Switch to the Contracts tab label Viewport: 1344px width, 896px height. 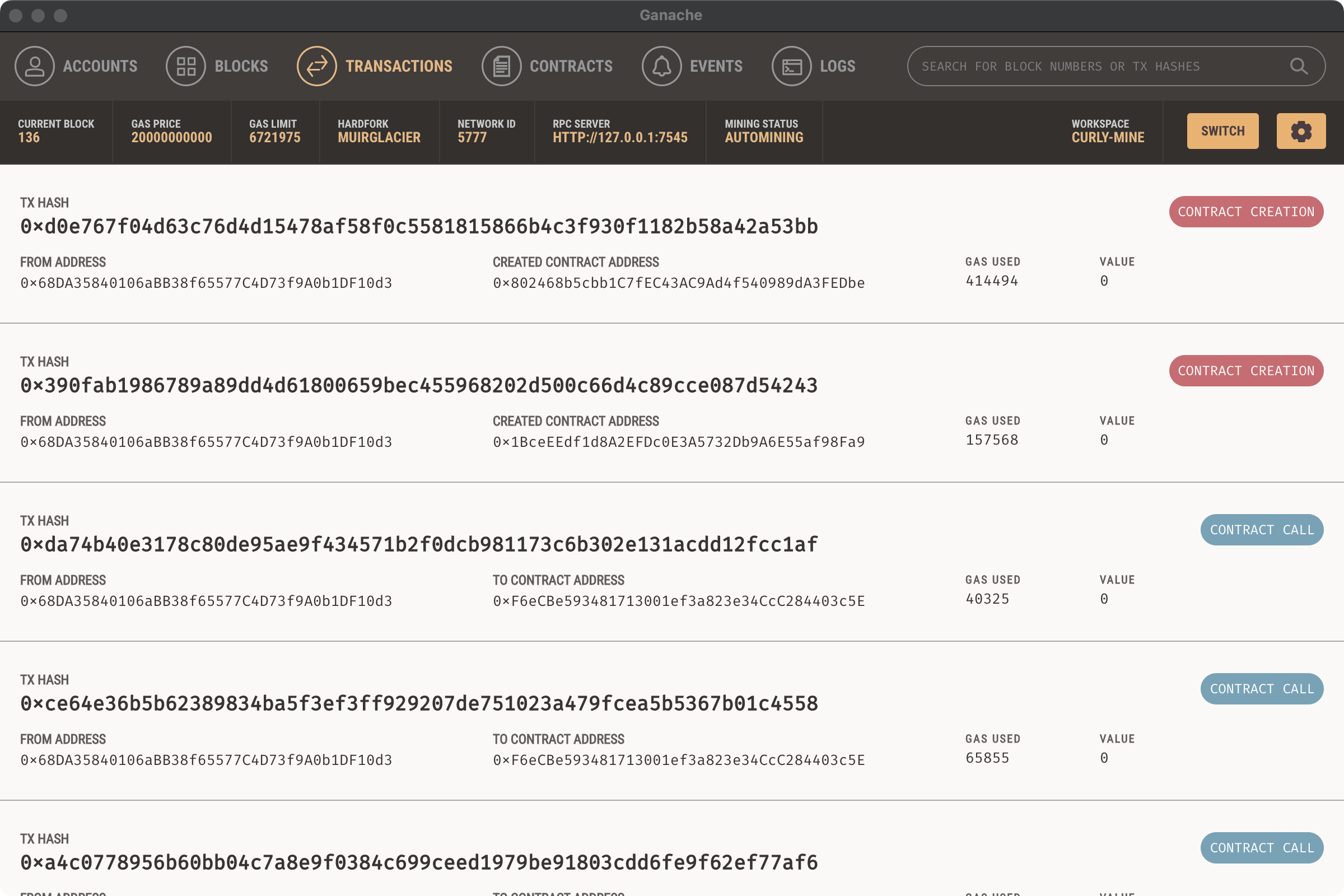[571, 66]
